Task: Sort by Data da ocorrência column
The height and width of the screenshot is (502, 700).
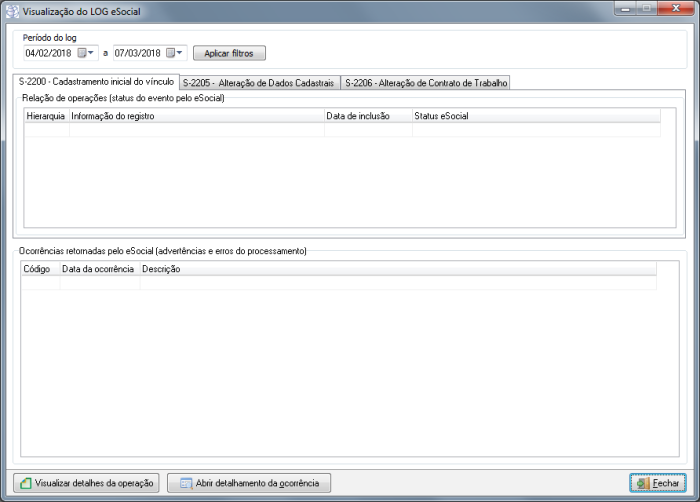Action: pos(99,269)
